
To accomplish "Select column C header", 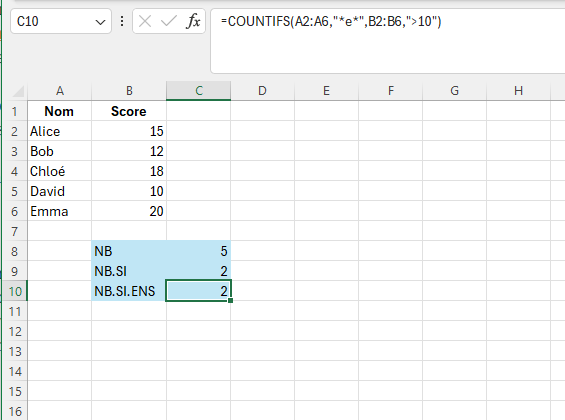I will click(199, 91).
